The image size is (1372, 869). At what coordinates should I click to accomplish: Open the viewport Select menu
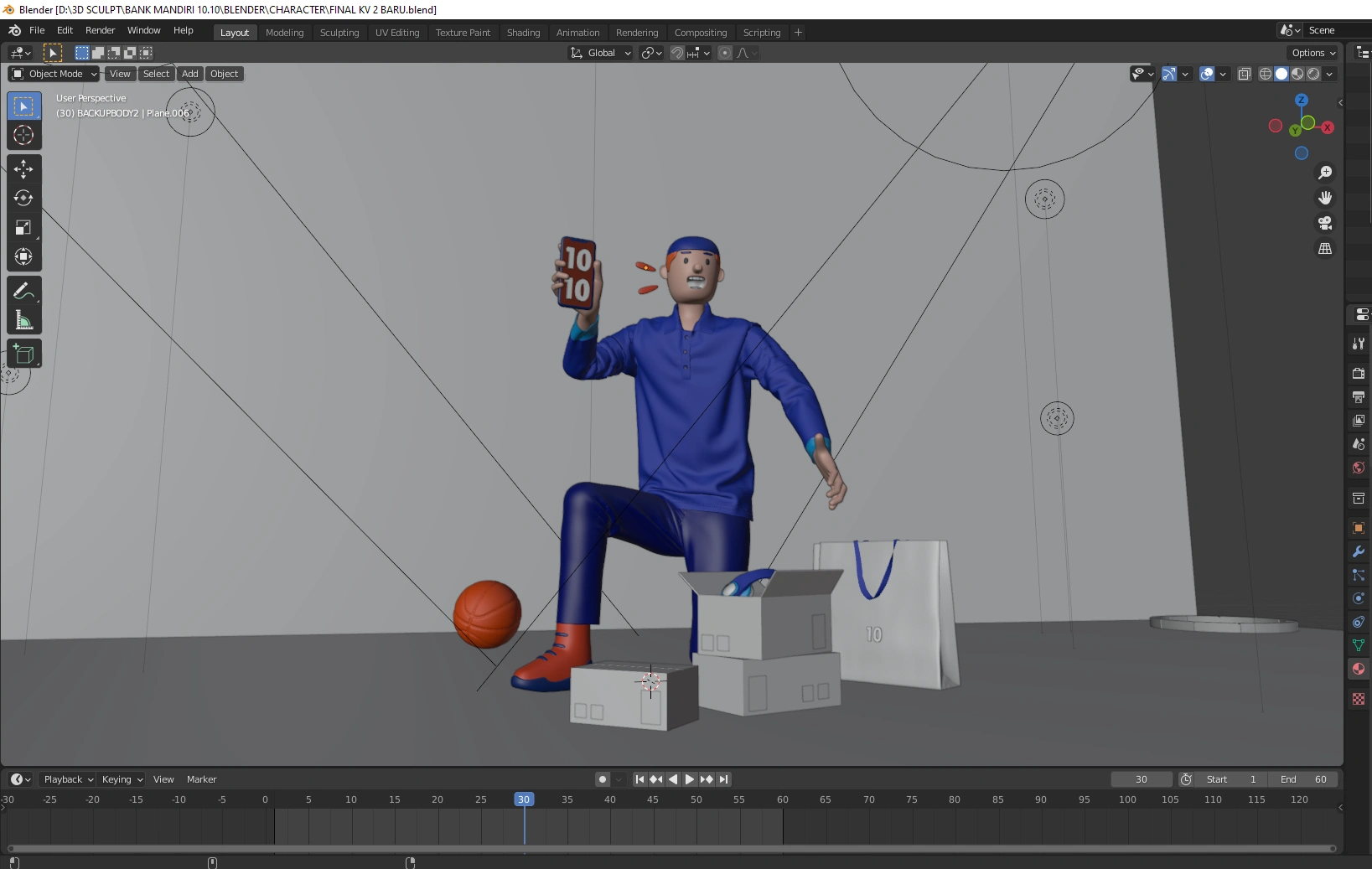click(156, 74)
